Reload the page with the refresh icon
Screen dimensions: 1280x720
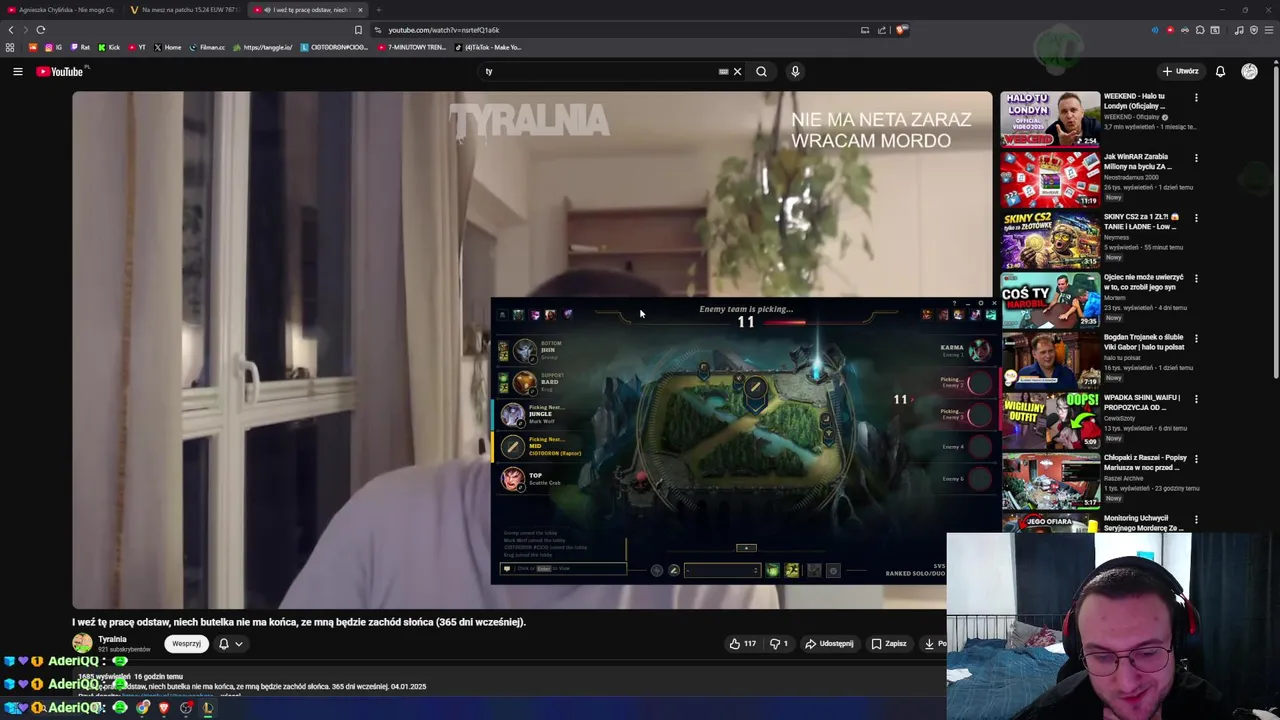click(x=40, y=30)
